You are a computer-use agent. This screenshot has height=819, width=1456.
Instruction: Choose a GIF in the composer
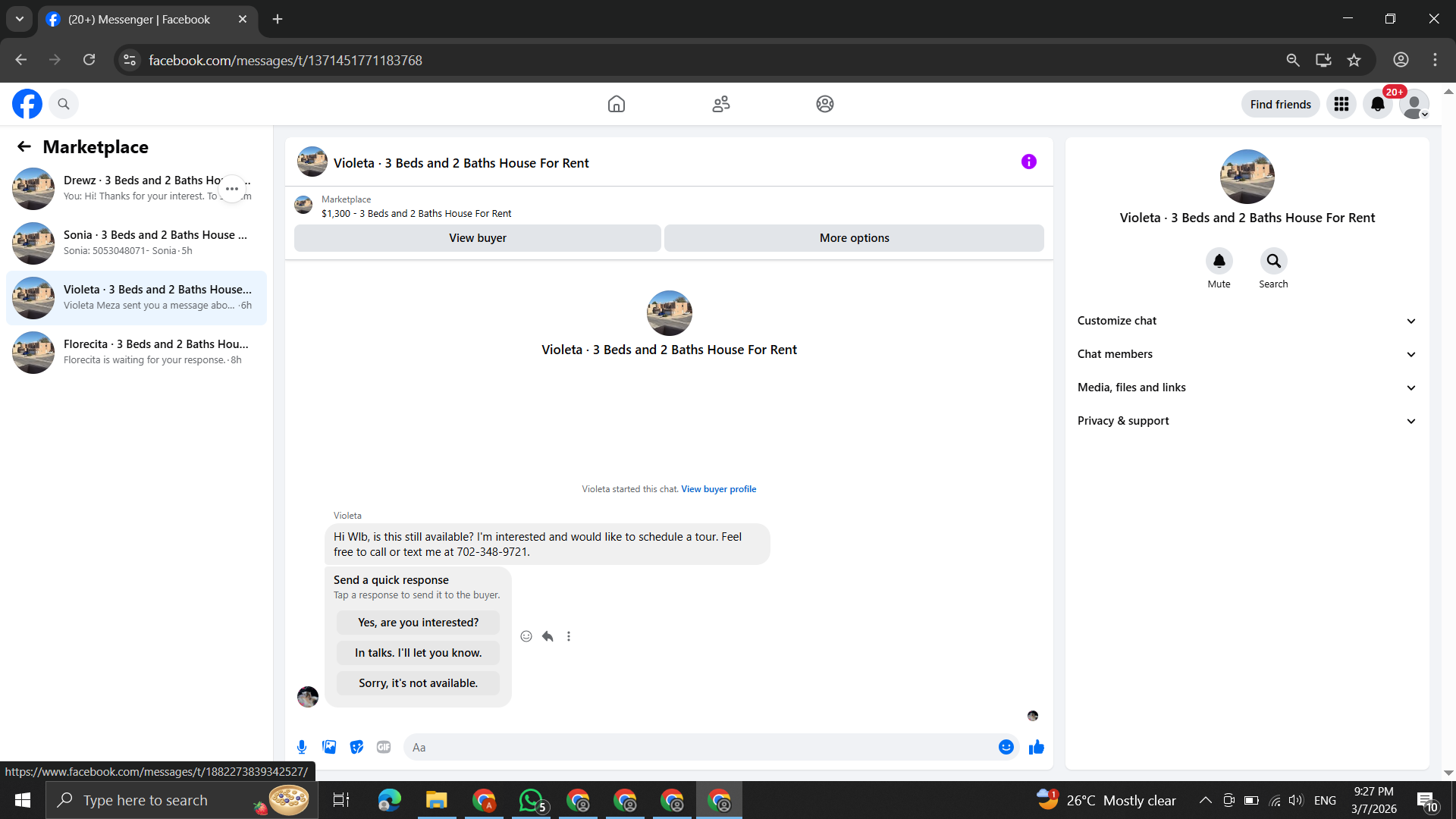384,747
